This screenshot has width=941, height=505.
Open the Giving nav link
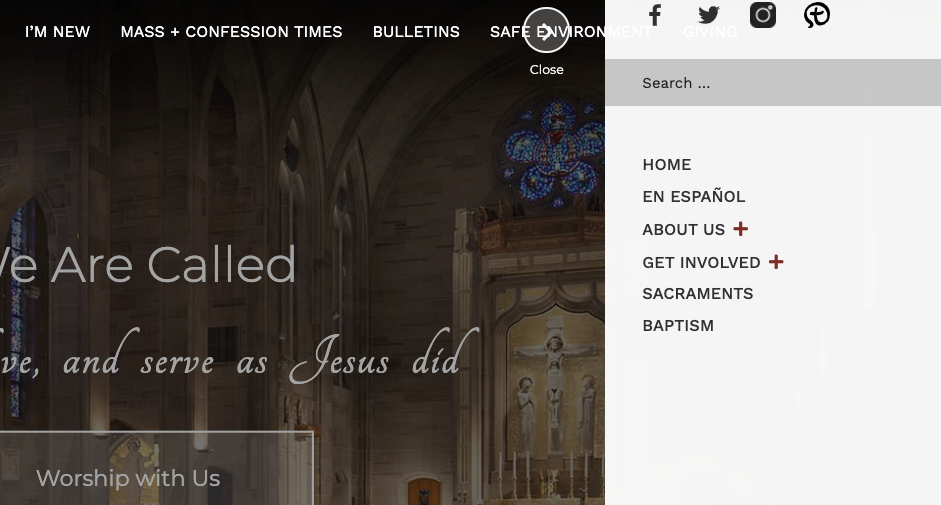(x=710, y=32)
